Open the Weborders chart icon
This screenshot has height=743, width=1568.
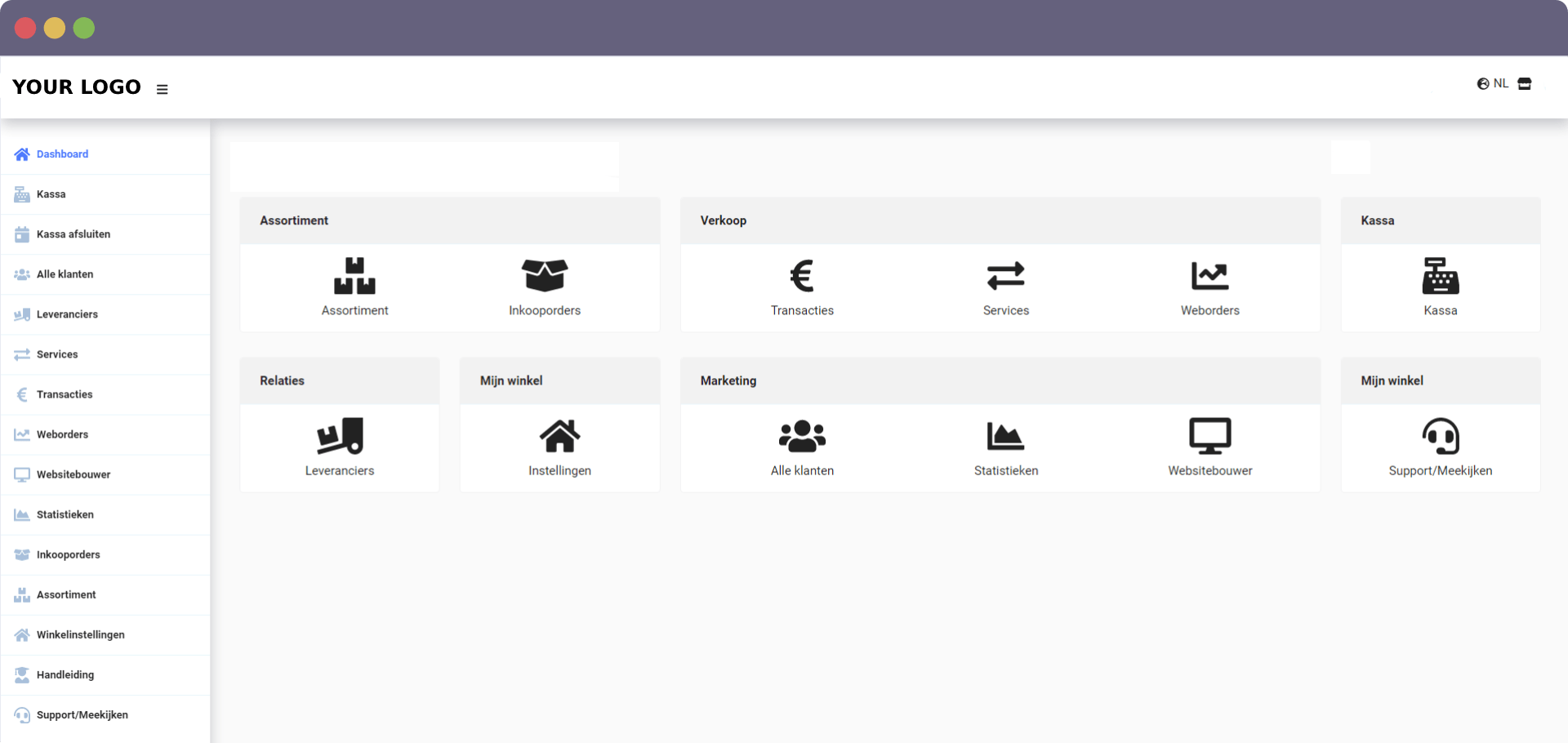[1209, 278]
